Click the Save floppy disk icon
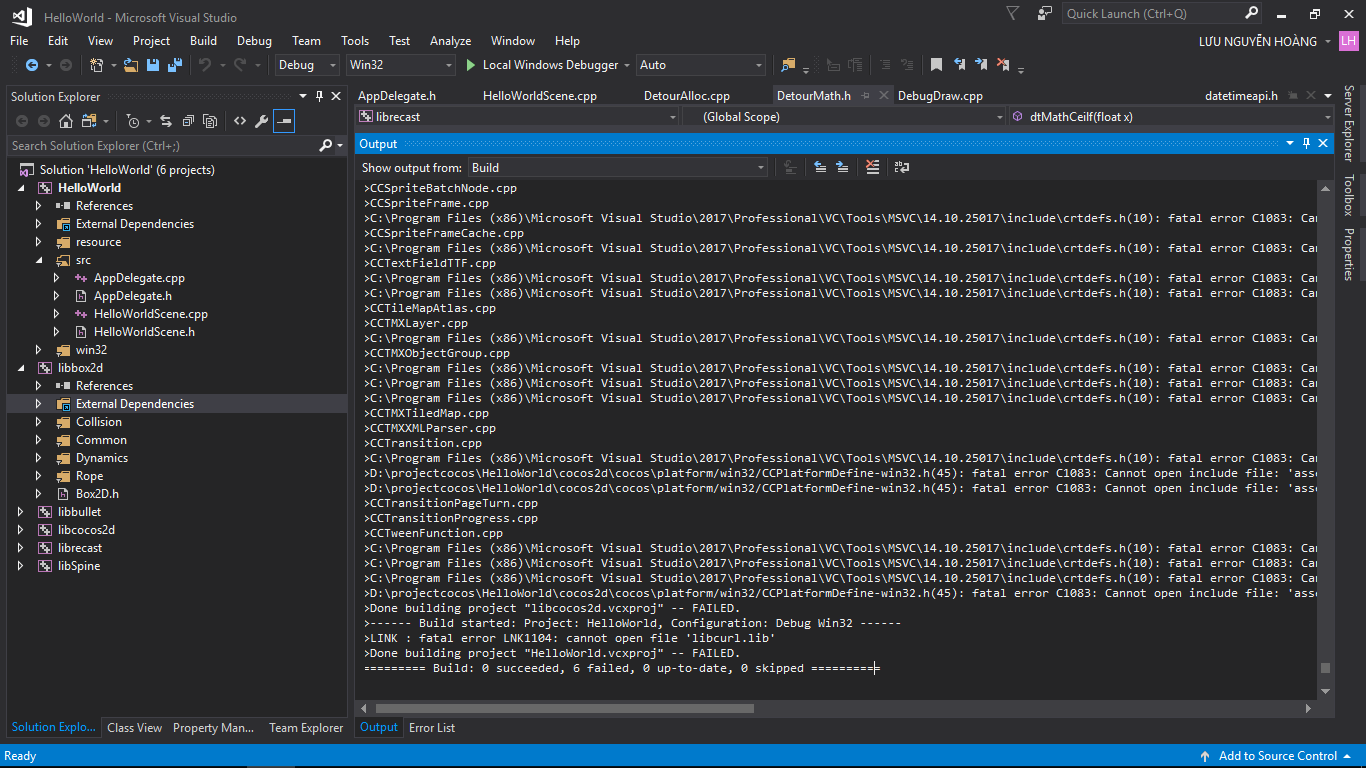The width and height of the screenshot is (1366, 768). click(153, 65)
